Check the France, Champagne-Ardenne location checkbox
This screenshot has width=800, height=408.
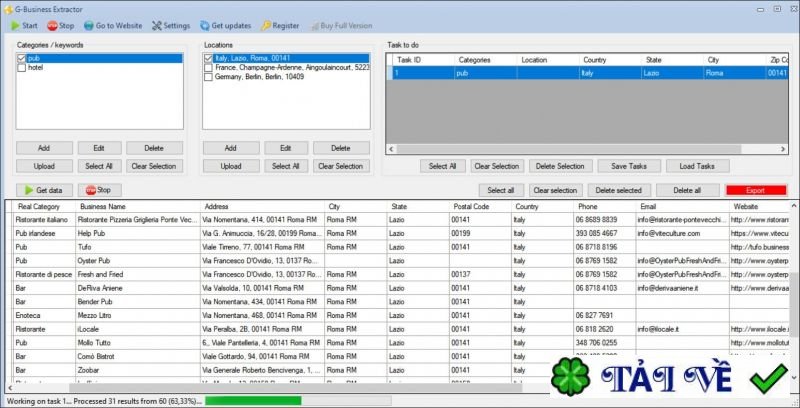point(208,67)
